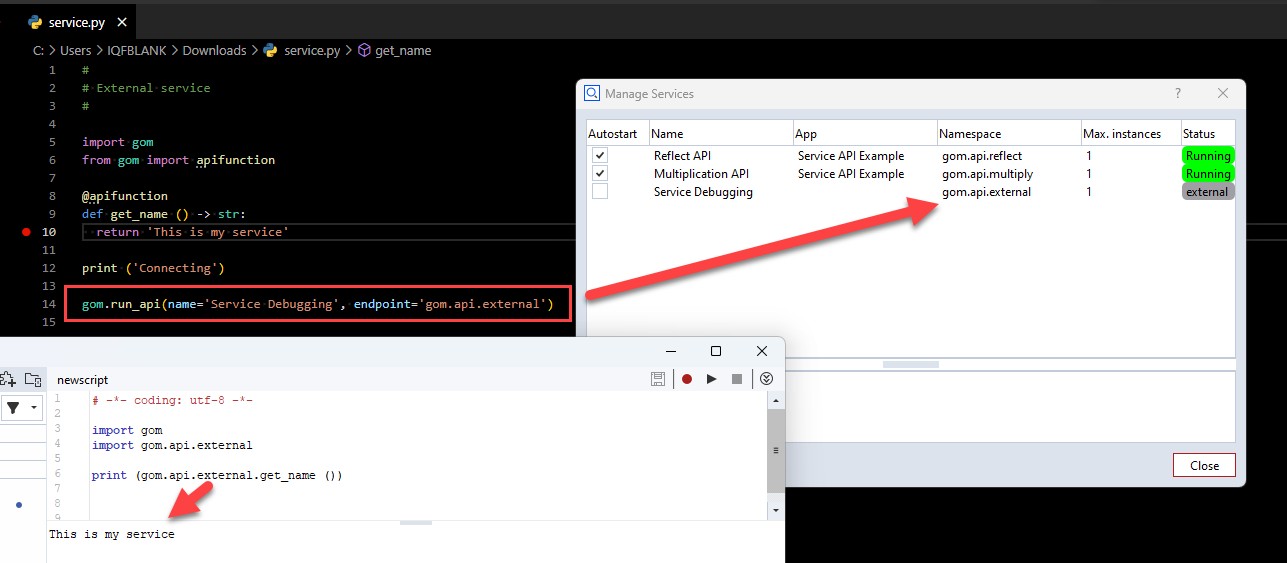Image resolution: width=1287 pixels, height=563 pixels.
Task: Toggle breakpoint red dot on line 10
Action: (26, 232)
